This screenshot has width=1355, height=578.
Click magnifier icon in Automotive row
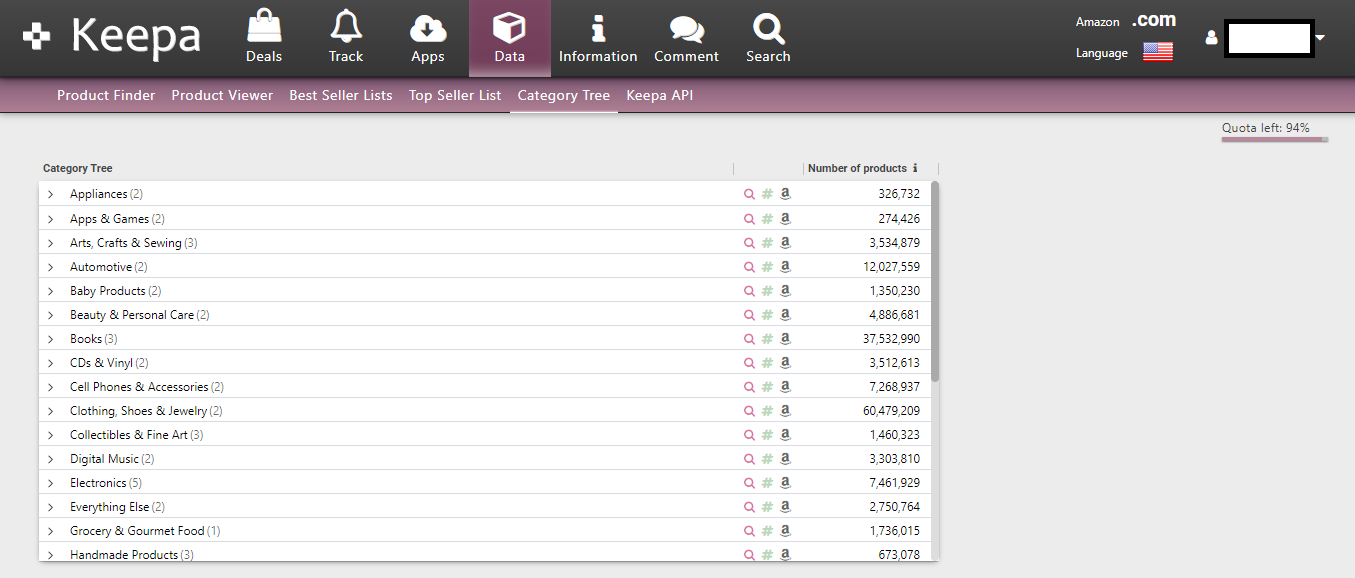coord(749,266)
